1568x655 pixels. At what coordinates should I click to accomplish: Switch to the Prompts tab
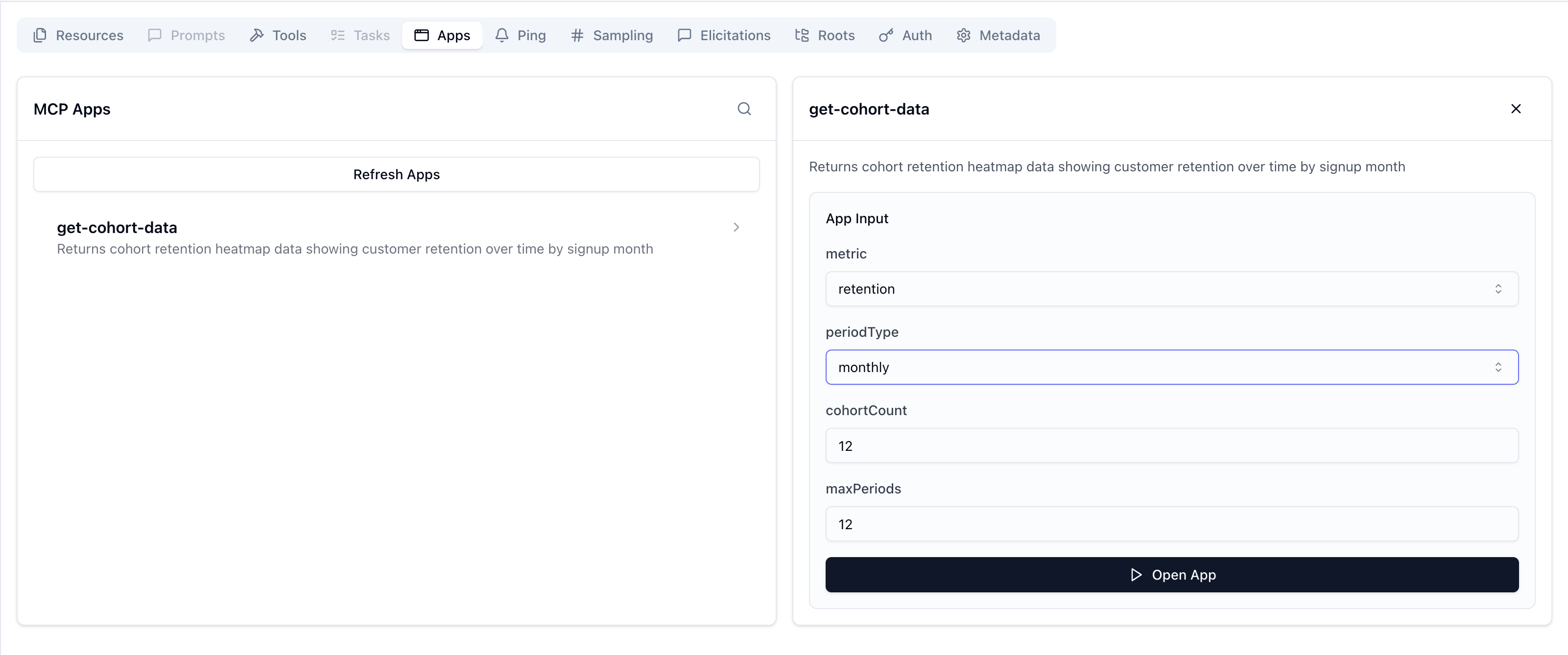(x=186, y=35)
